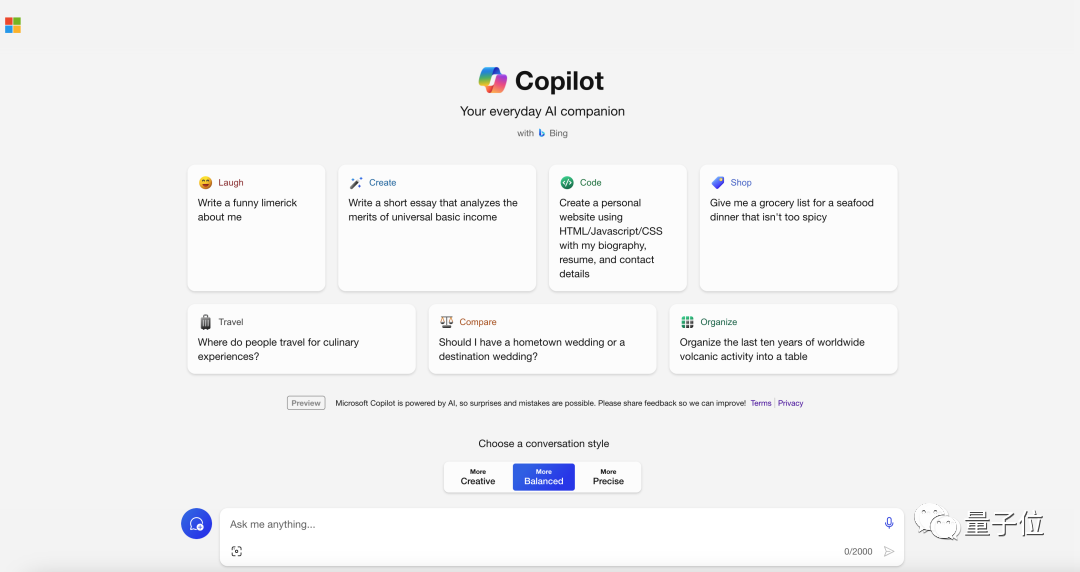Click the Code suggestion icon
1080x572 pixels.
tap(567, 183)
